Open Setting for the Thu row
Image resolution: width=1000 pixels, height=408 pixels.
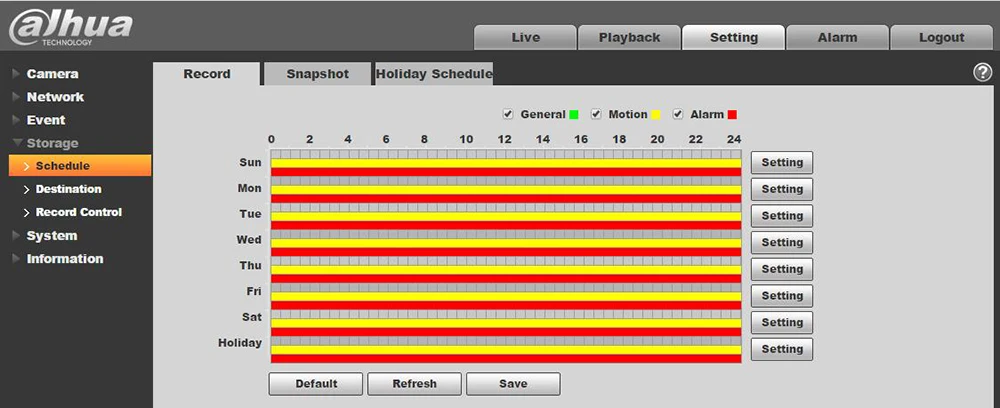(782, 270)
